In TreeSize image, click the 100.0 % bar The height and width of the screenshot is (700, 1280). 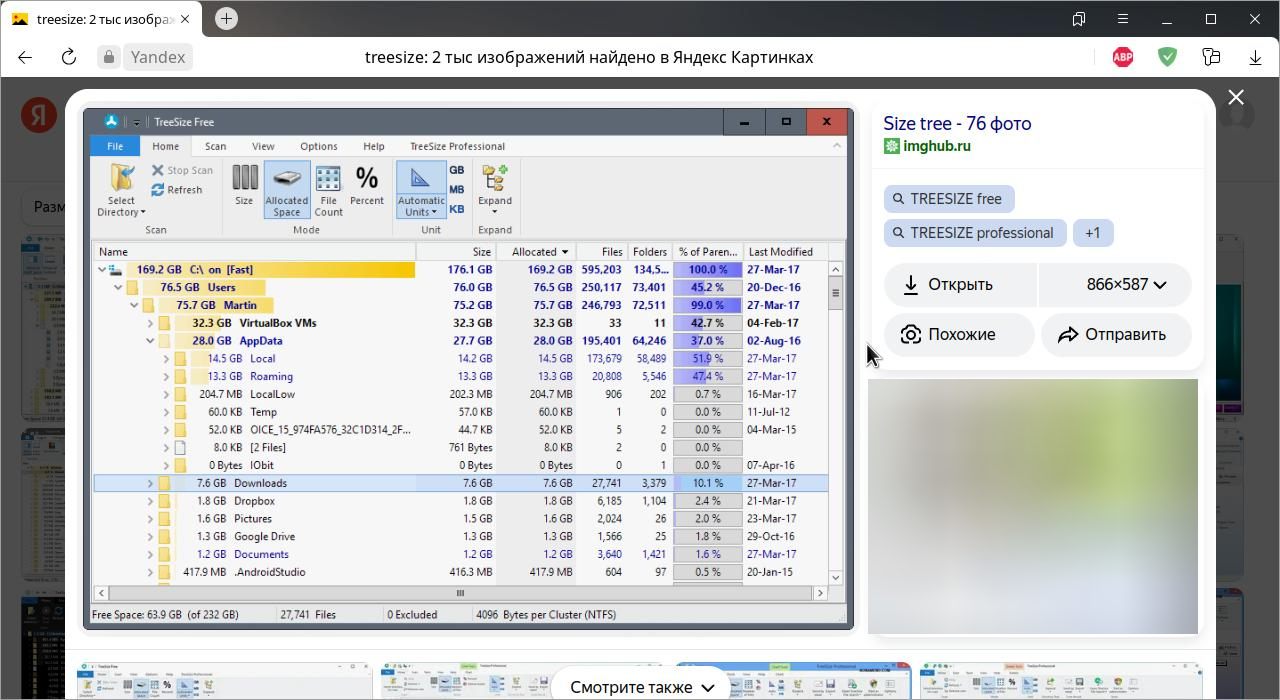coord(708,270)
